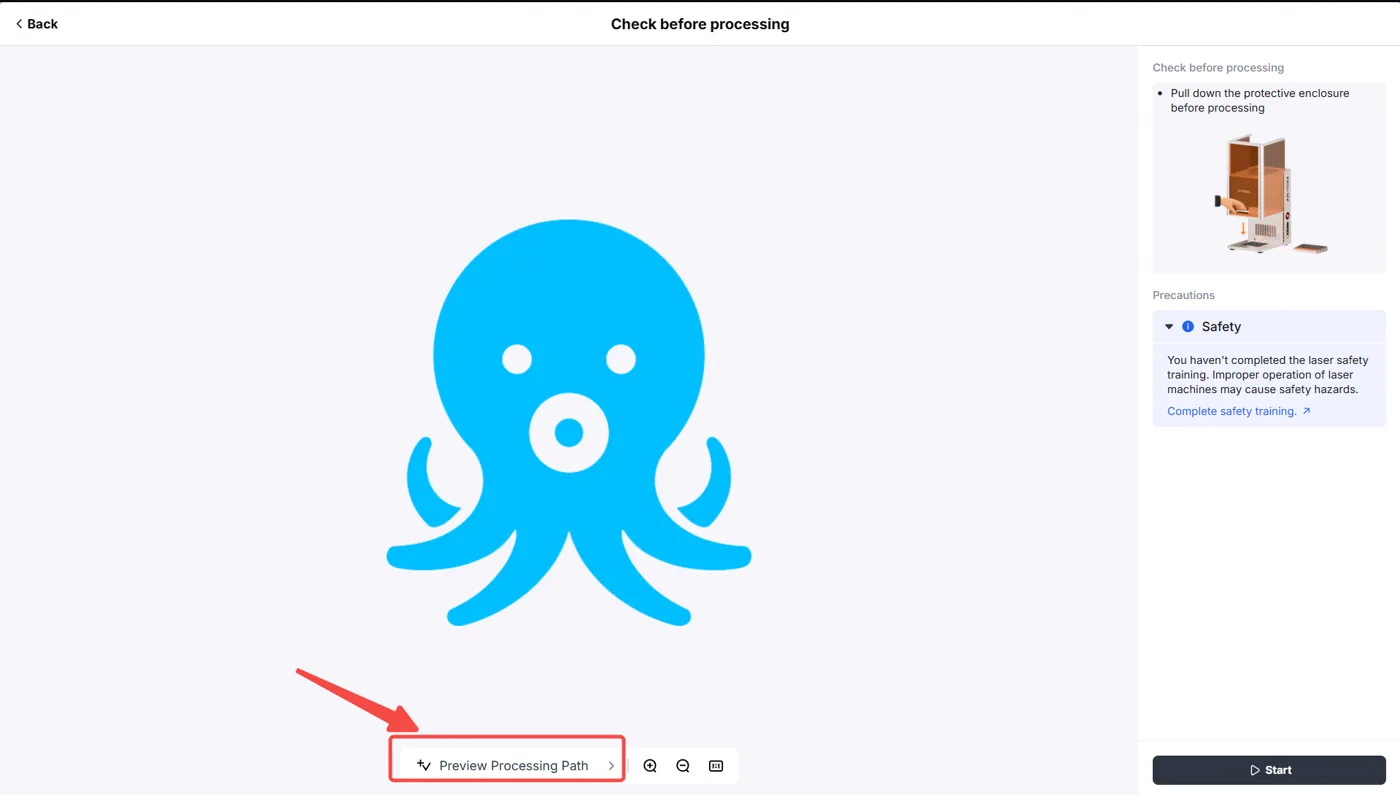Viewport: 1400px width, 795px height.
Task: Click the back chevron arrow at top left
Action: 19,24
